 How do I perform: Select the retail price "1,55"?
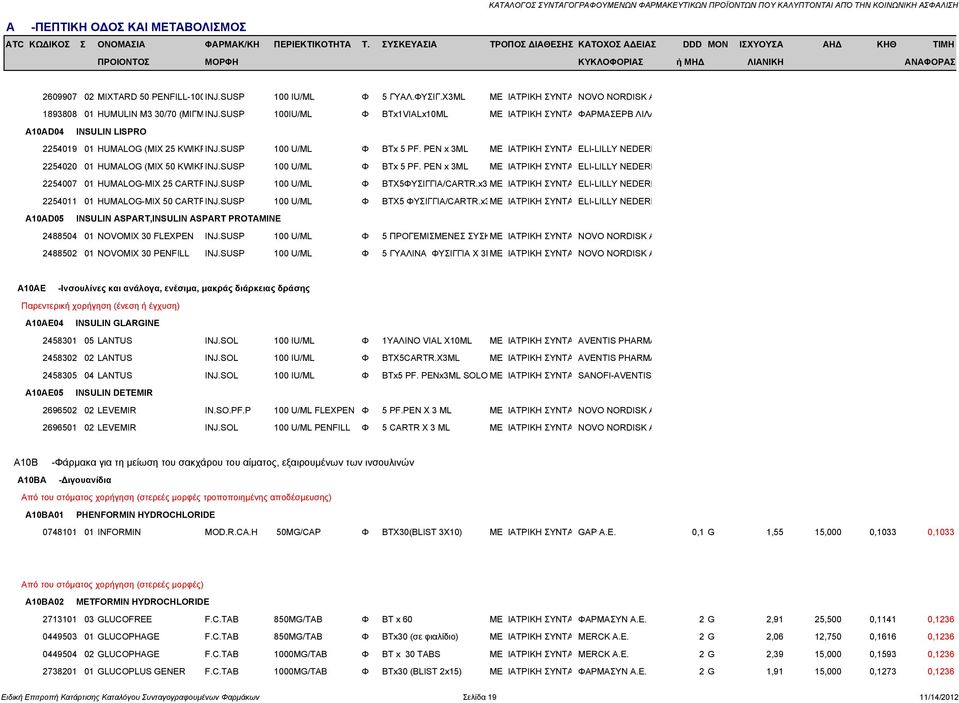775,532
